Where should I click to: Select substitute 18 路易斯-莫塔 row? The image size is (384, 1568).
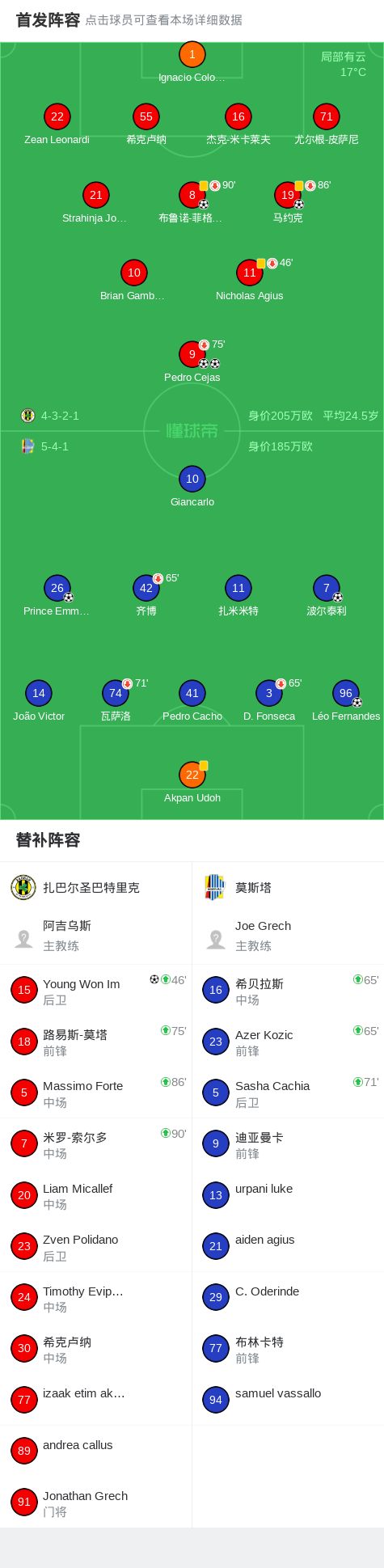pyautogui.click(x=95, y=1042)
